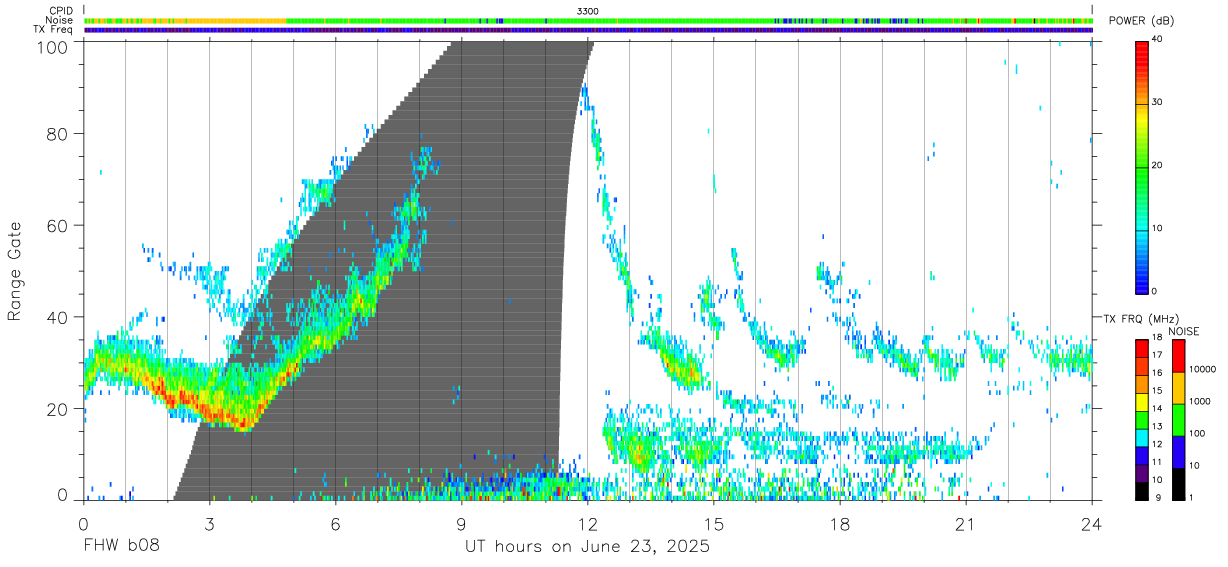Click hour 9 on the UT axis

[x=461, y=522]
